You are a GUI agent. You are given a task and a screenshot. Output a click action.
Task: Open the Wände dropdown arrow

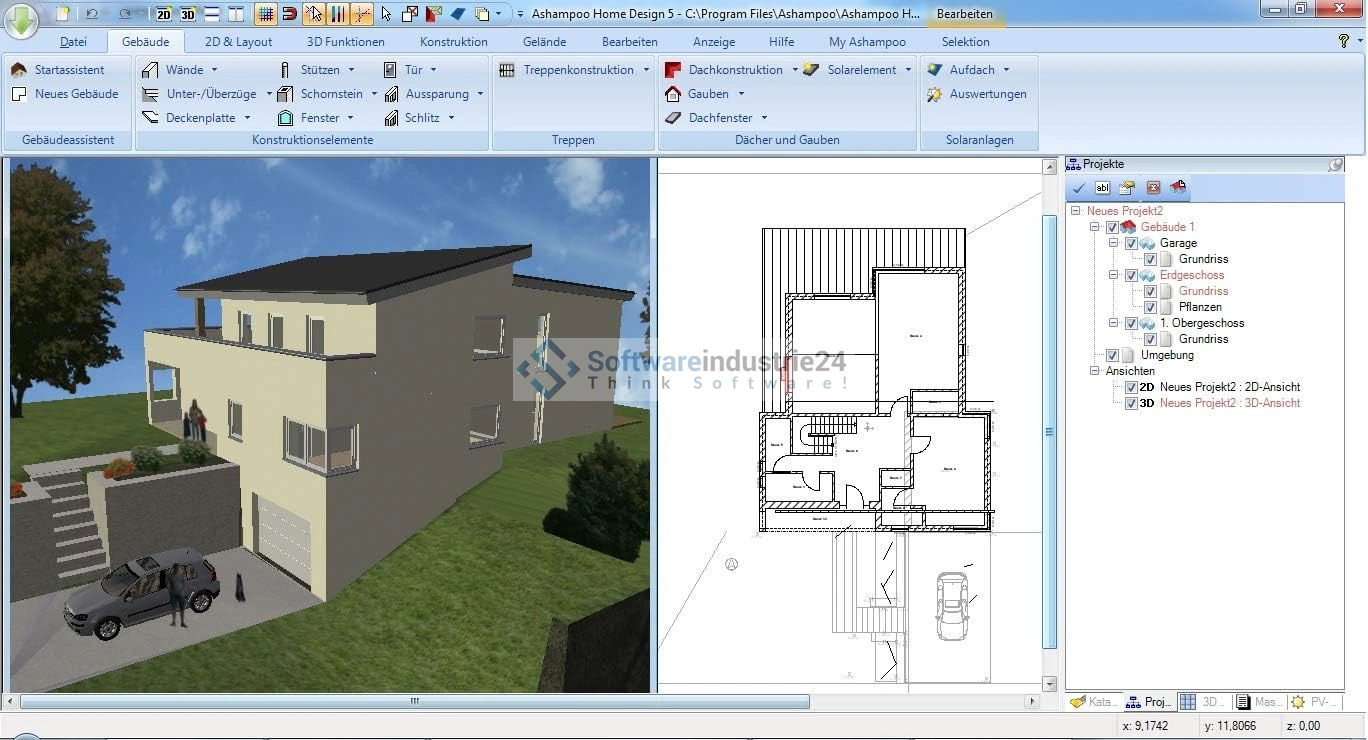point(214,70)
